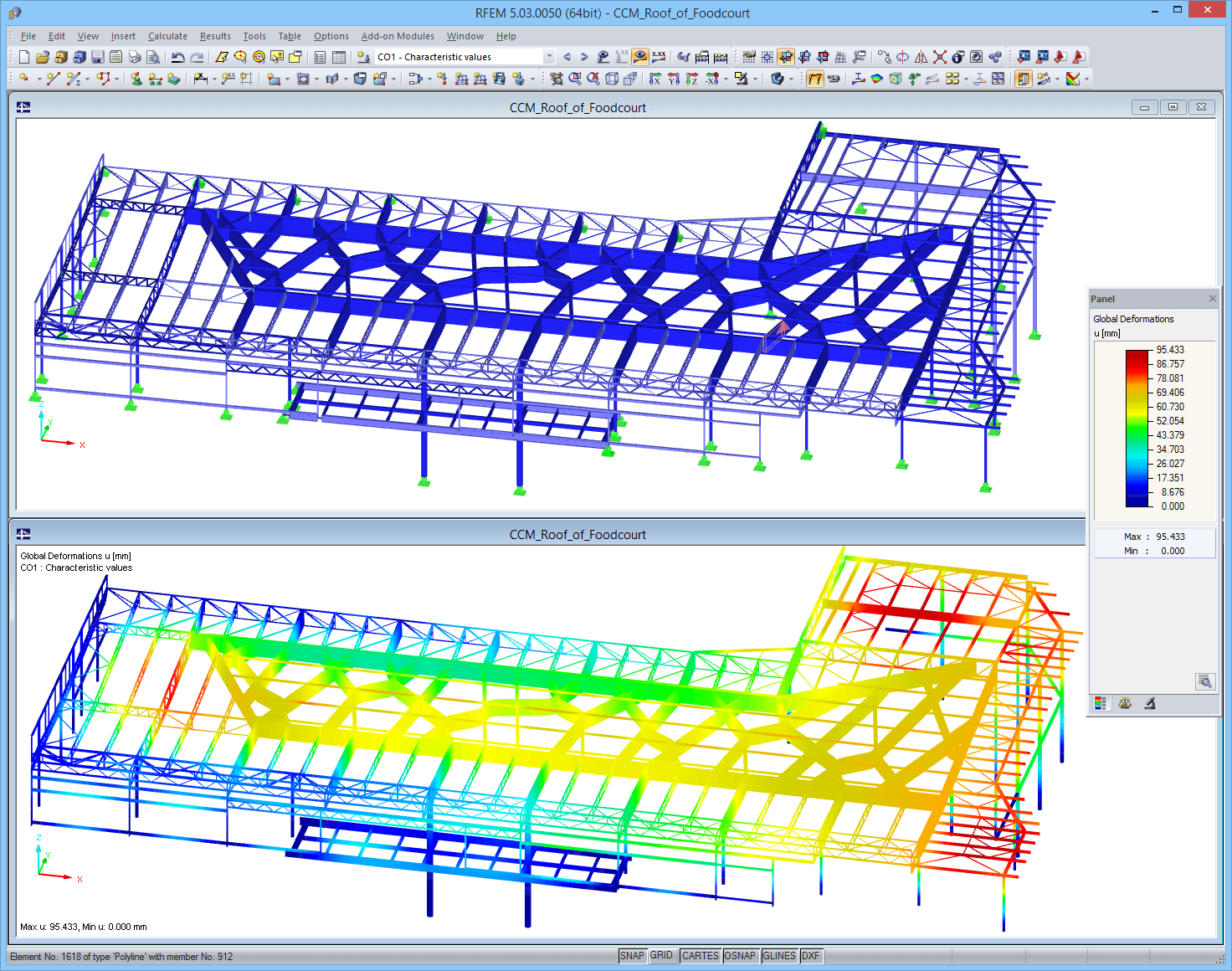1232x971 pixels.
Task: Open the print preview icon
Action: tap(153, 56)
